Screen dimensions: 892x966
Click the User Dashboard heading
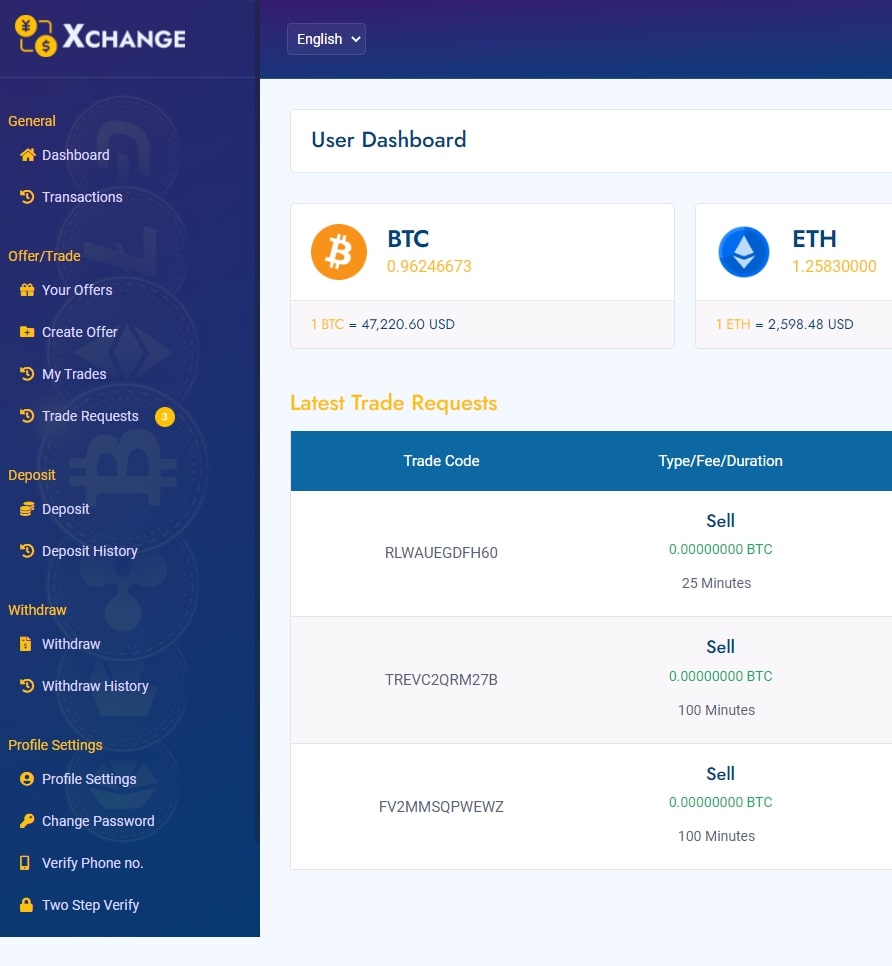pos(389,140)
